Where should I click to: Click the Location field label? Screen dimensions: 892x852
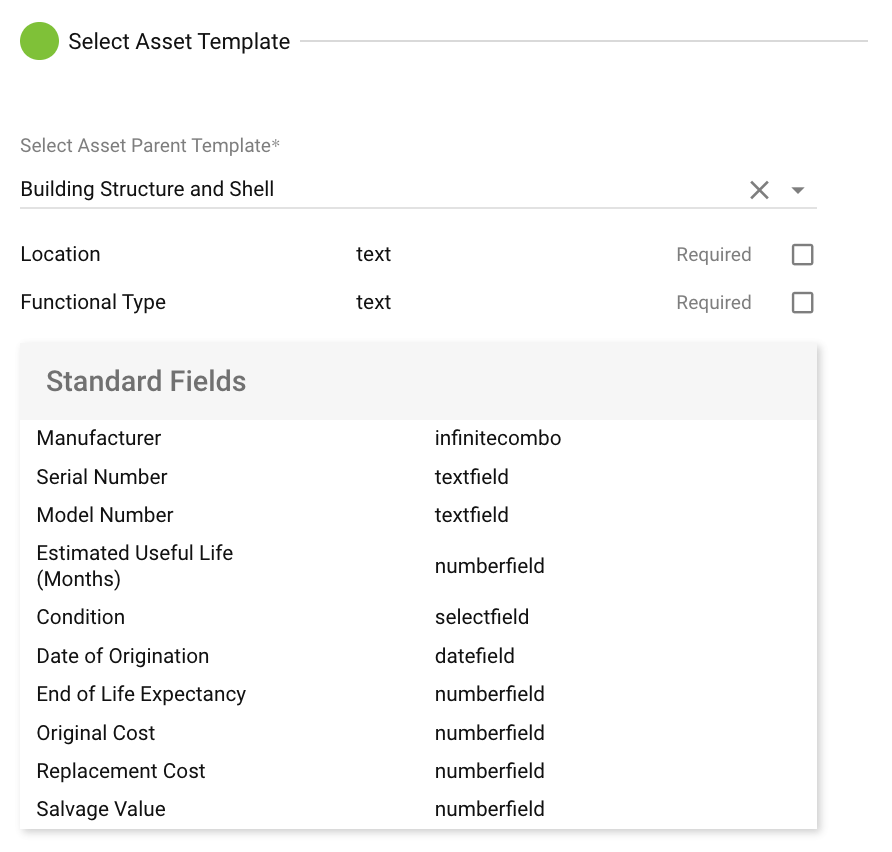[x=61, y=254]
